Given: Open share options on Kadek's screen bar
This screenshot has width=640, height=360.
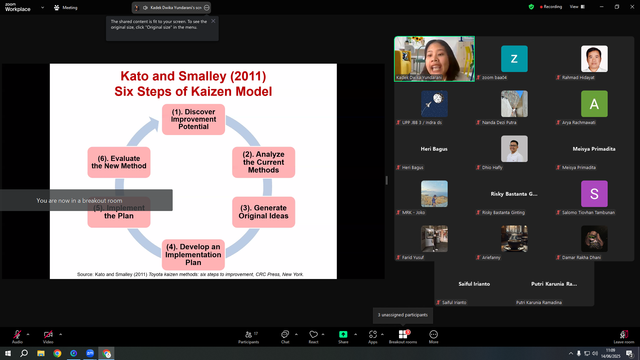Looking at the screenshot, I should pos(207,7).
